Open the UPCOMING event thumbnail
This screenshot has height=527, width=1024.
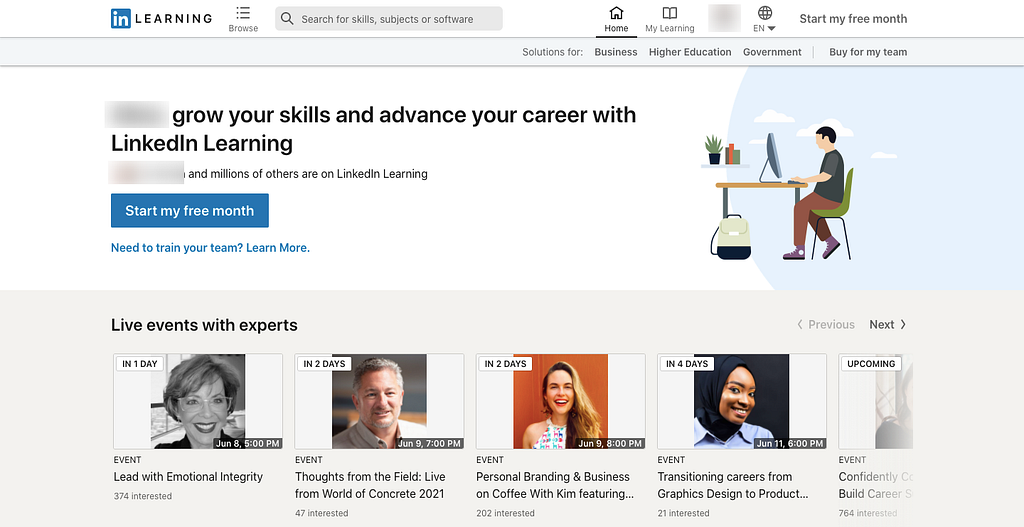coord(876,401)
